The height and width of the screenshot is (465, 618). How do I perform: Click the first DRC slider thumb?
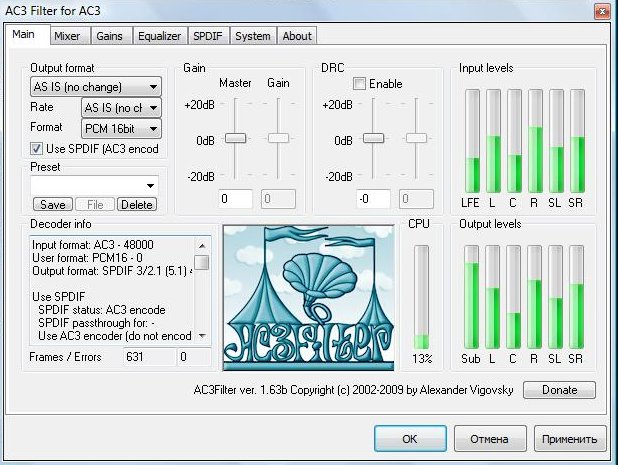(x=373, y=138)
